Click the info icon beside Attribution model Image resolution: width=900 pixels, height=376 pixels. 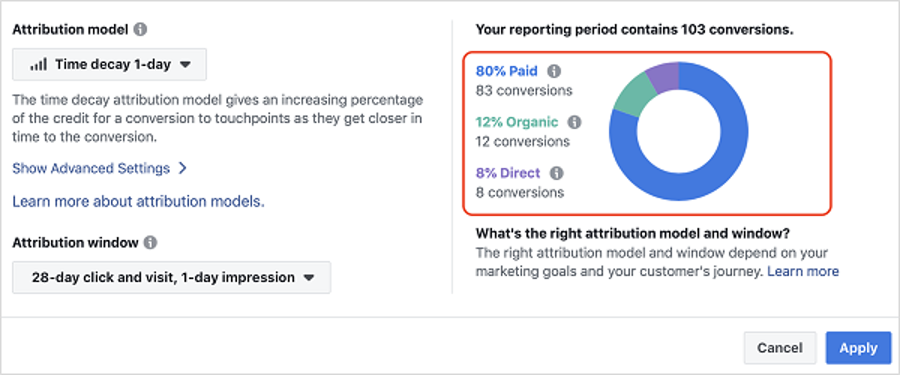coord(140,29)
